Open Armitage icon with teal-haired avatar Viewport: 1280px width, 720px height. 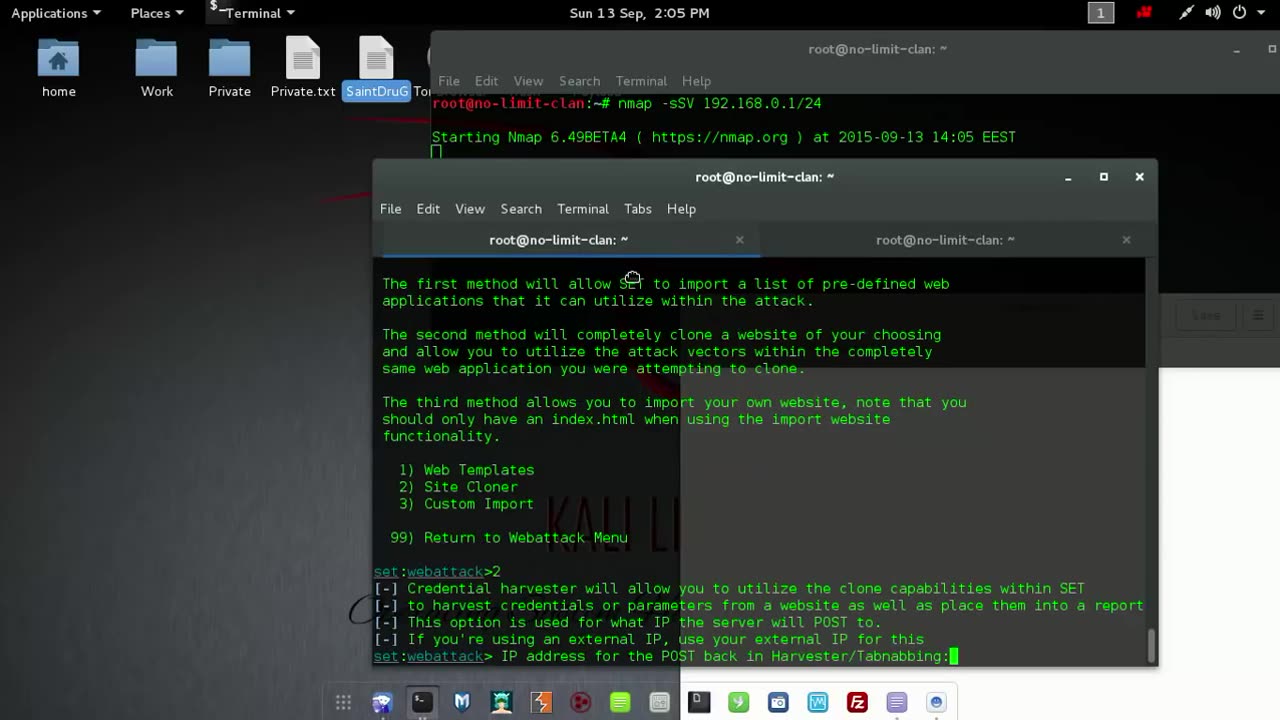tap(501, 703)
